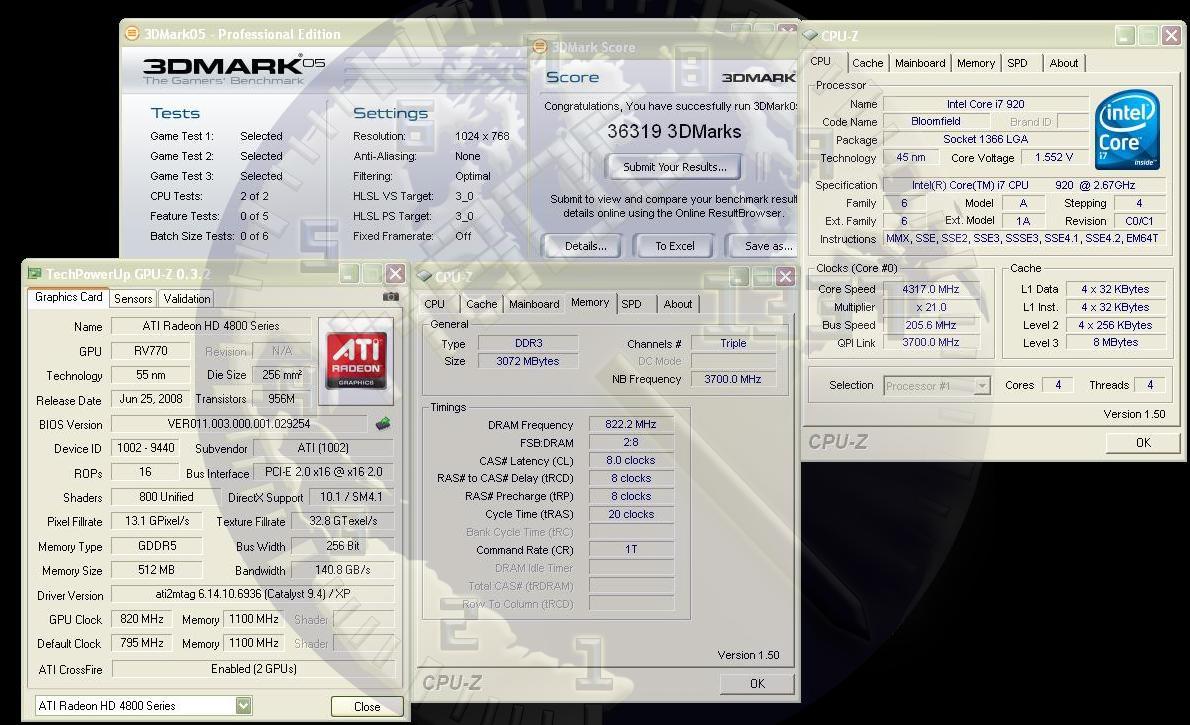Click the CPU-Z memory window title icon
The width and height of the screenshot is (1190, 725).
[x=424, y=276]
